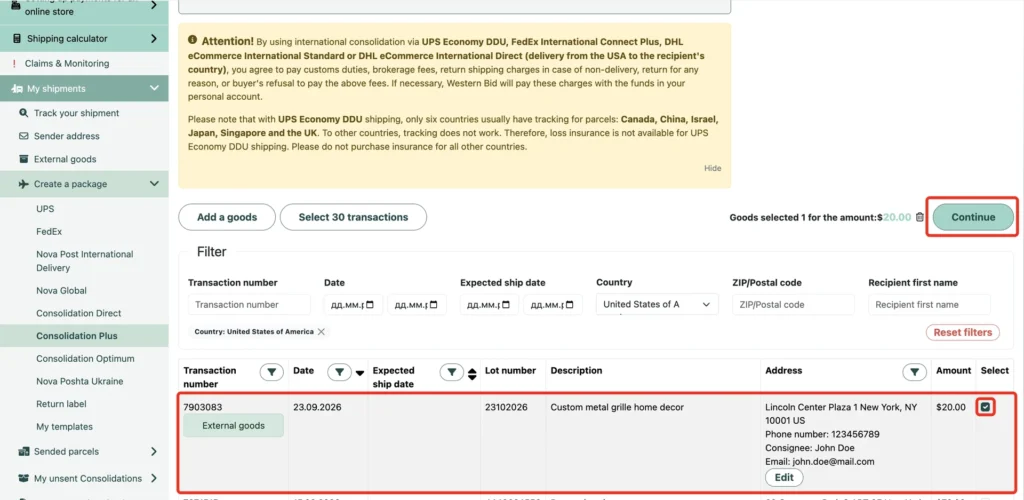The width and height of the screenshot is (1024, 500).
Task: Open Return label in sidebar
Action: point(61,404)
